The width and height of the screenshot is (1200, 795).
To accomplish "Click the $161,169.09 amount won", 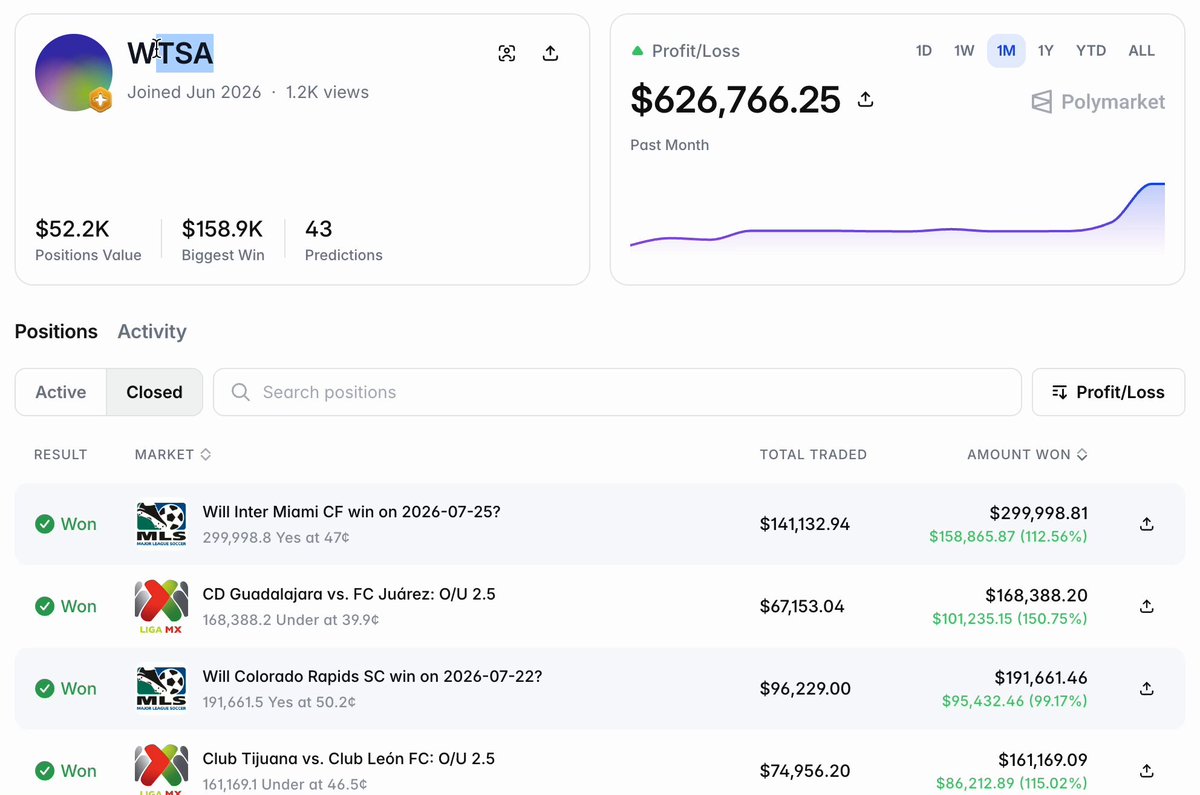I will (1043, 759).
